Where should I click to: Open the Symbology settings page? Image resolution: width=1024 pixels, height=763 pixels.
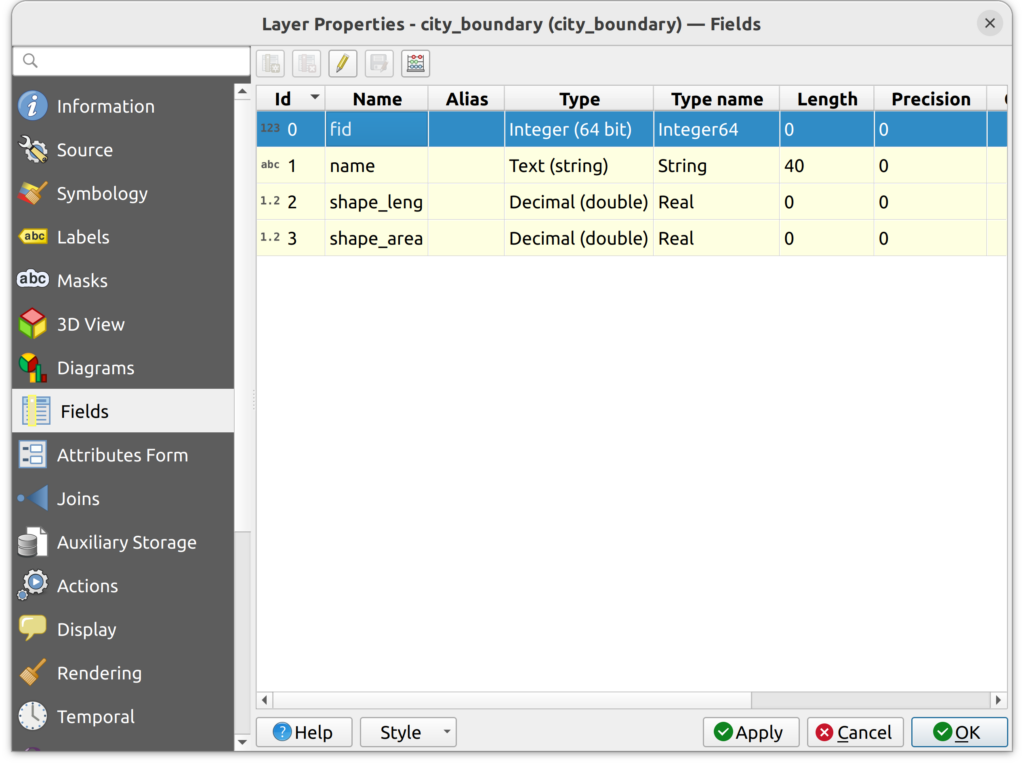[101, 194]
